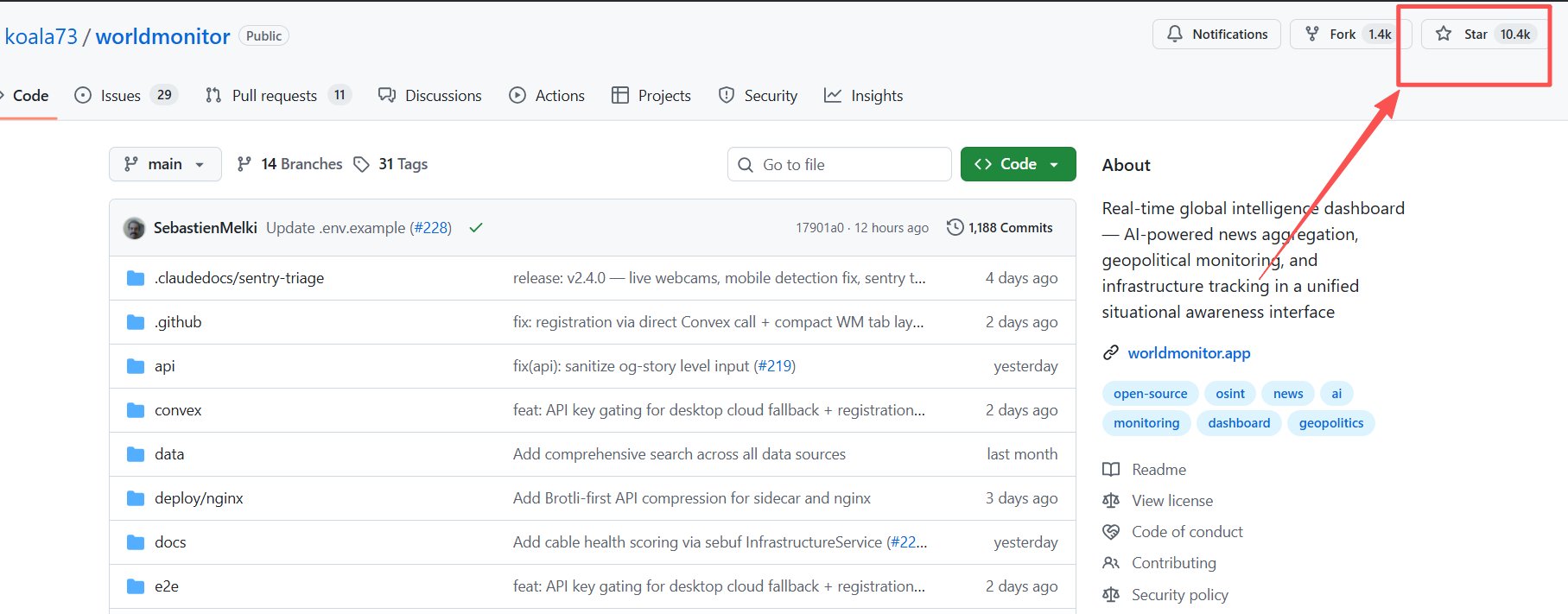1568x614 pixels.
Task: Click the Security shield icon
Action: point(727,96)
